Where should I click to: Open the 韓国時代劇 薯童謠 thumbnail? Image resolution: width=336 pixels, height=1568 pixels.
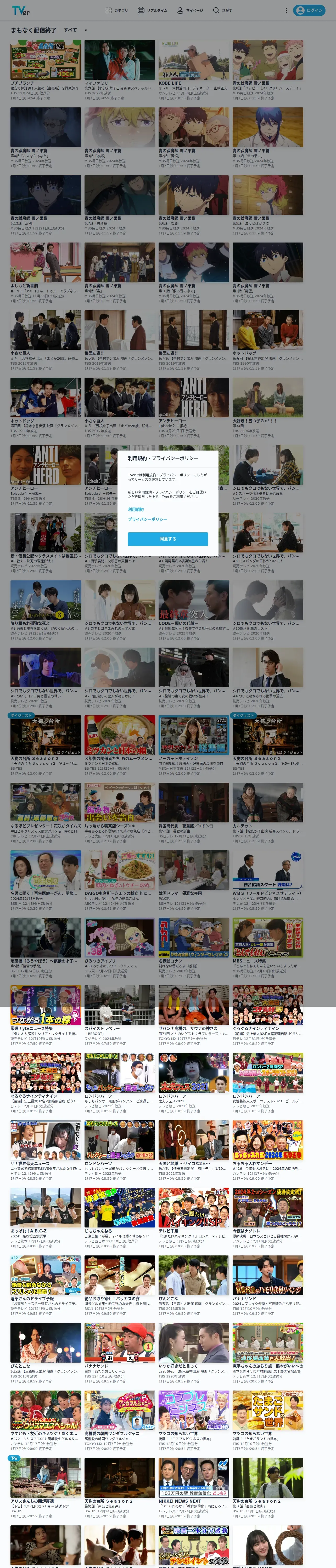coord(194,803)
